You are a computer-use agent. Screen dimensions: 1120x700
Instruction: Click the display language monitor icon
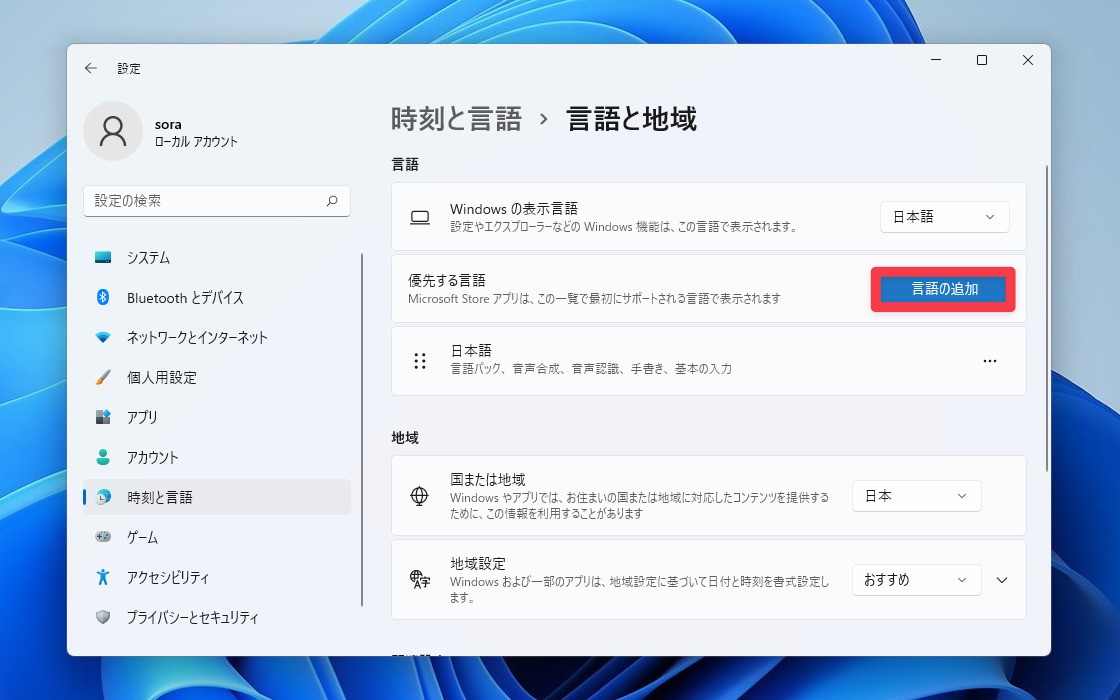coord(420,217)
